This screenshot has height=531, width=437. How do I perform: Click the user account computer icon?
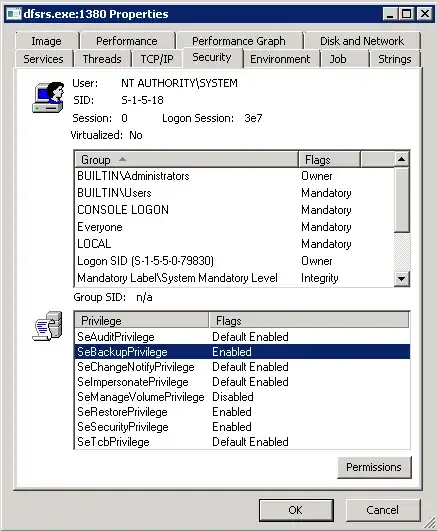(x=48, y=97)
